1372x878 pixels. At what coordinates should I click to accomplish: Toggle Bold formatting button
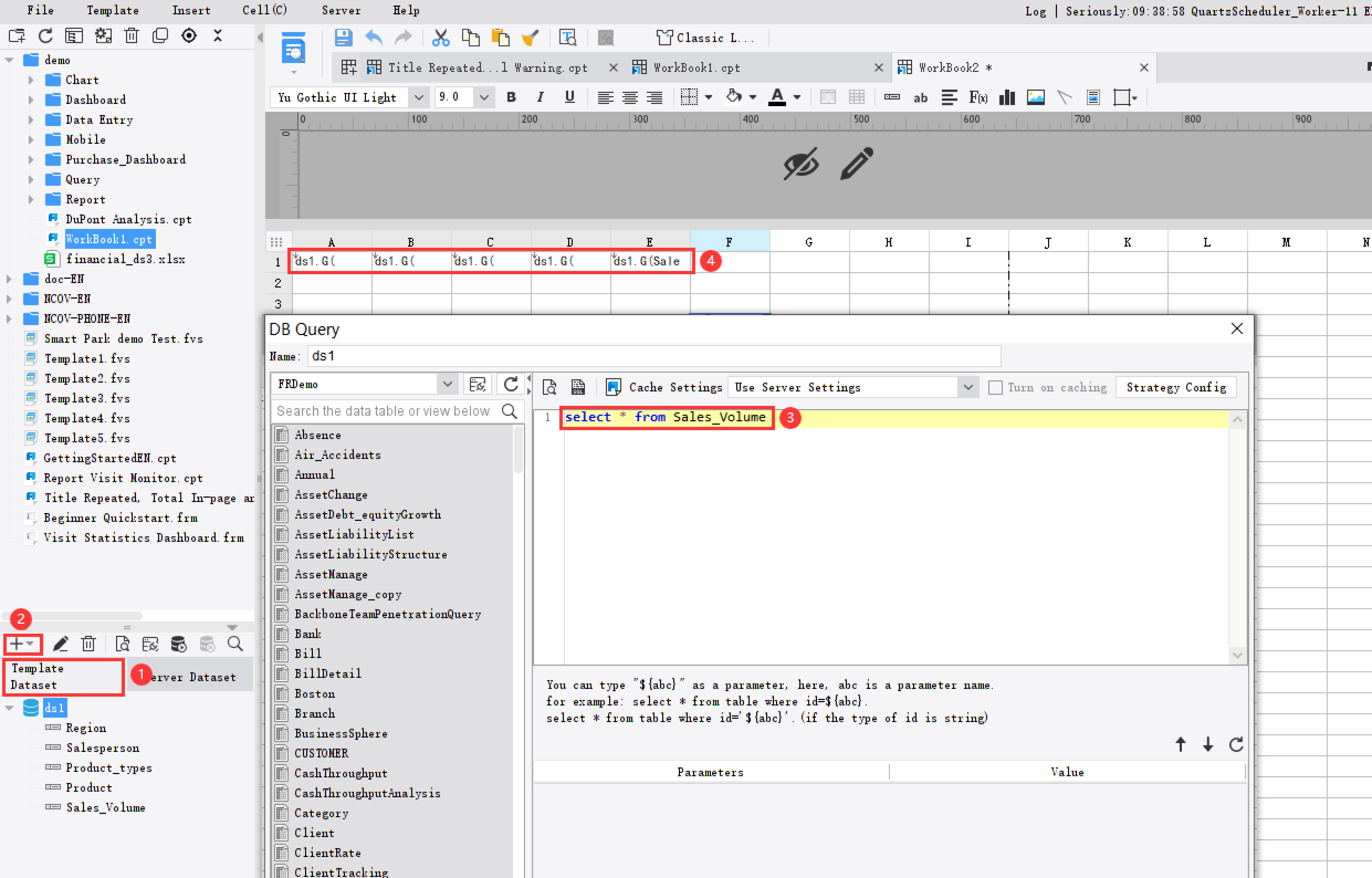point(511,98)
